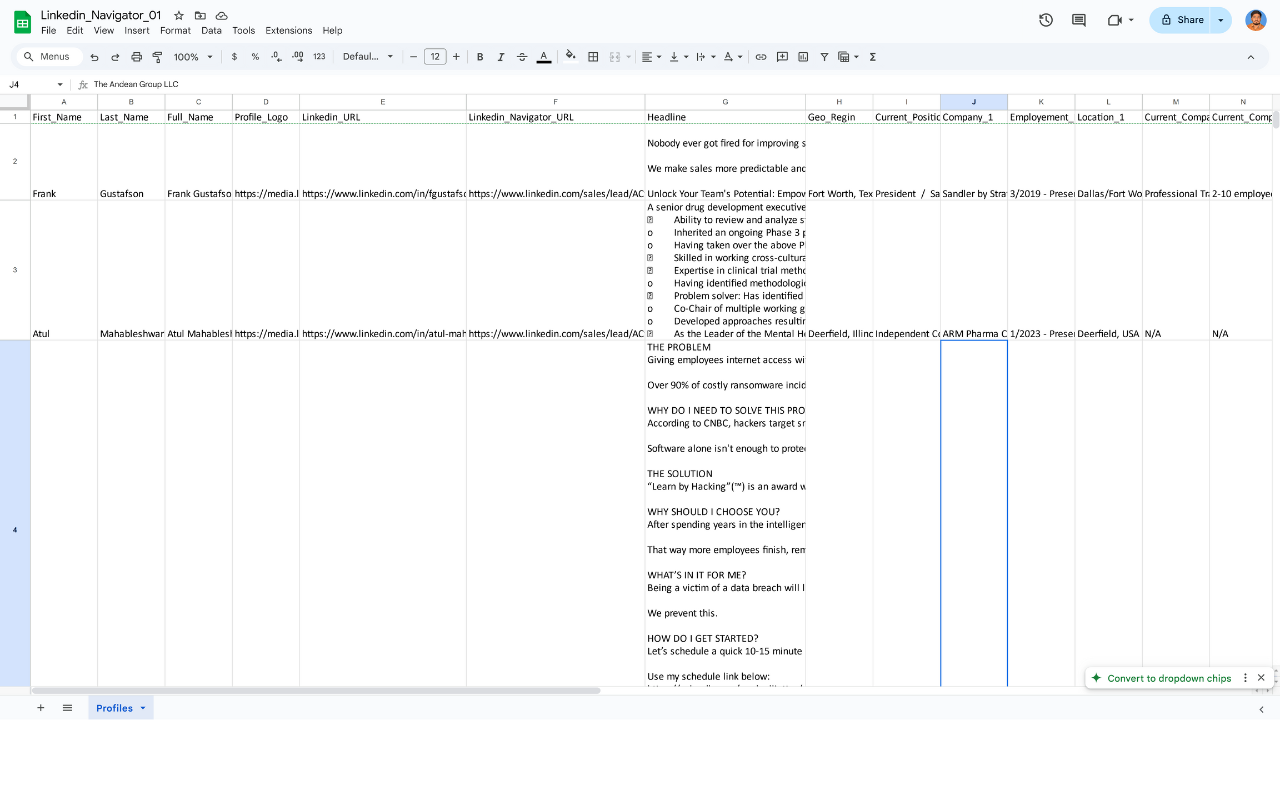Collapse the toolbar header with chevron
The height and width of the screenshot is (800, 1280).
(1250, 57)
